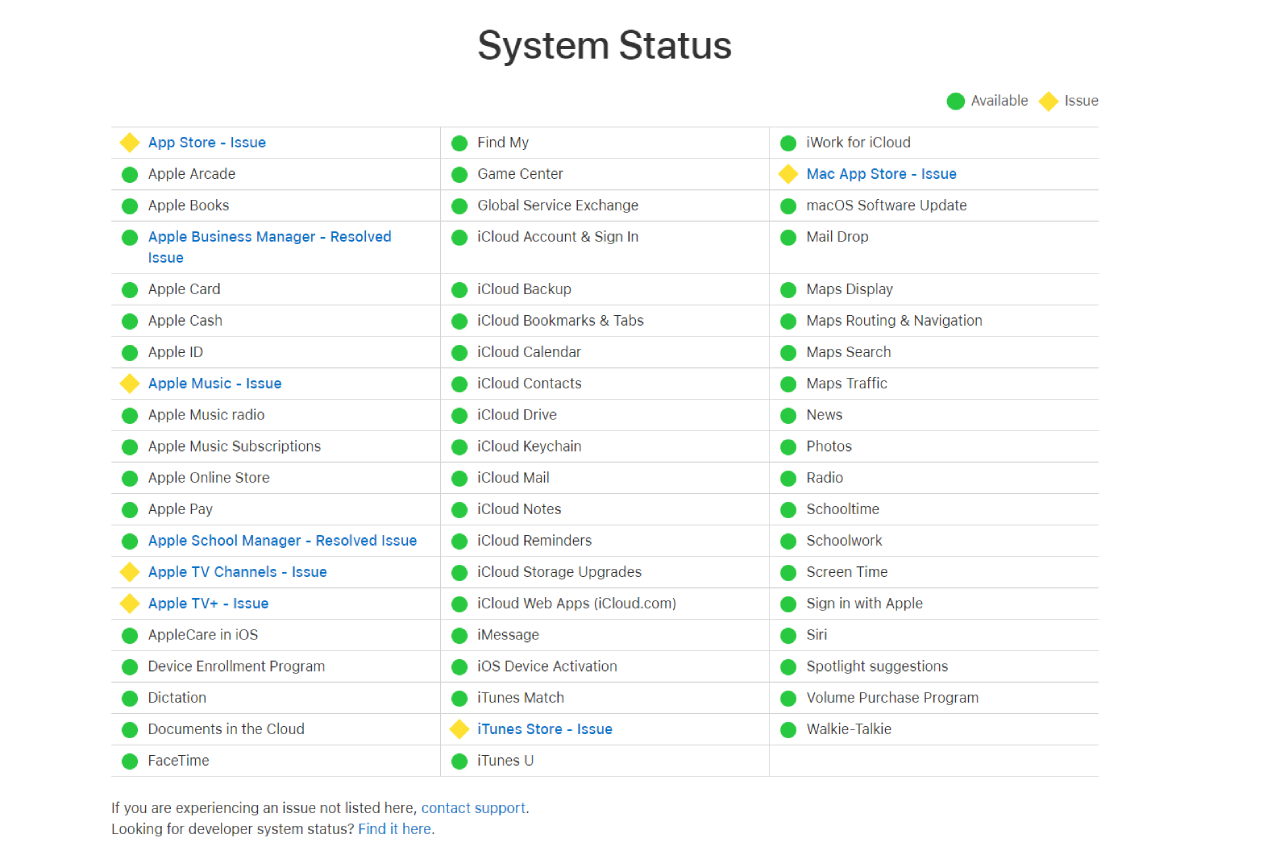Open the iTunes Store - Issue link
Viewport: 1280px width, 859px height.
point(545,729)
